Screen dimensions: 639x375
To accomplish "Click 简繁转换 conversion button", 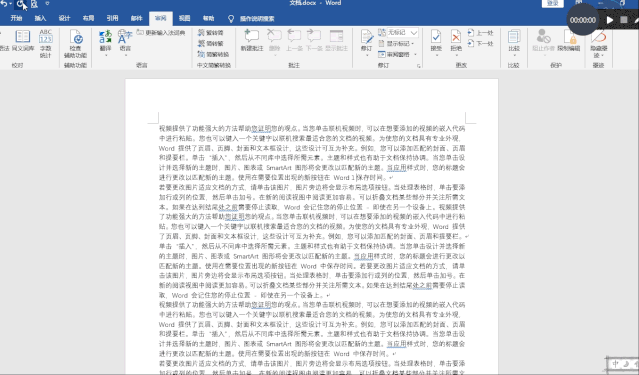I will click(x=214, y=54).
